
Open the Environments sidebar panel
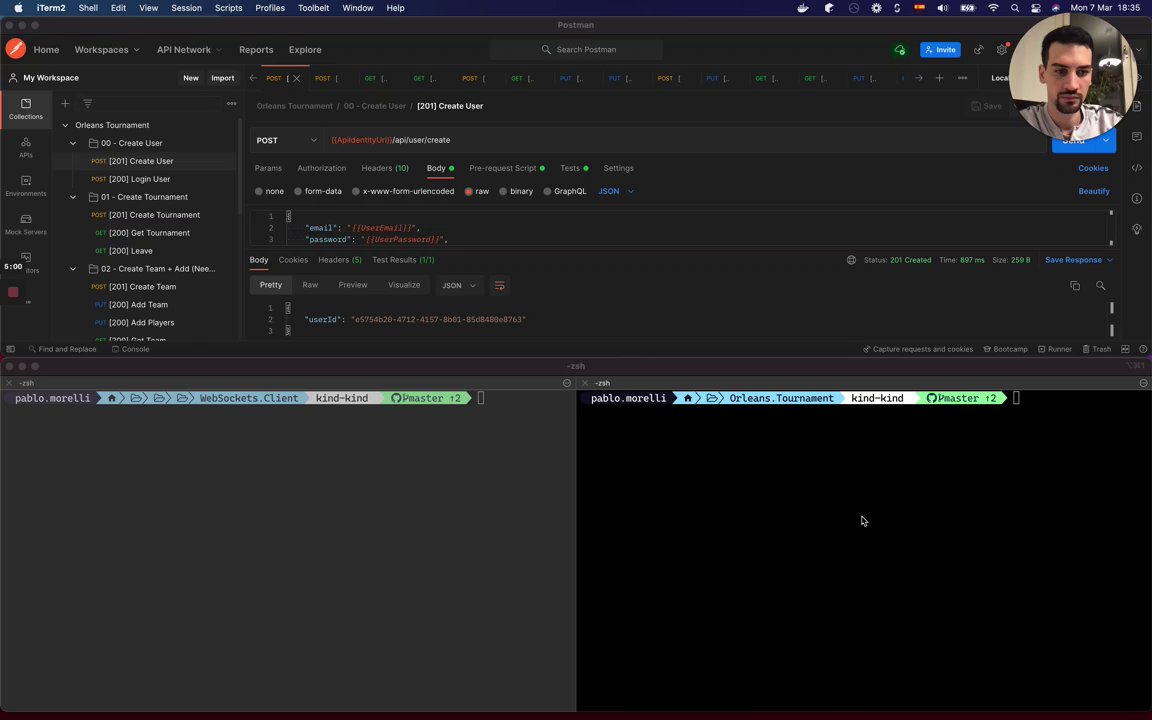tap(26, 186)
